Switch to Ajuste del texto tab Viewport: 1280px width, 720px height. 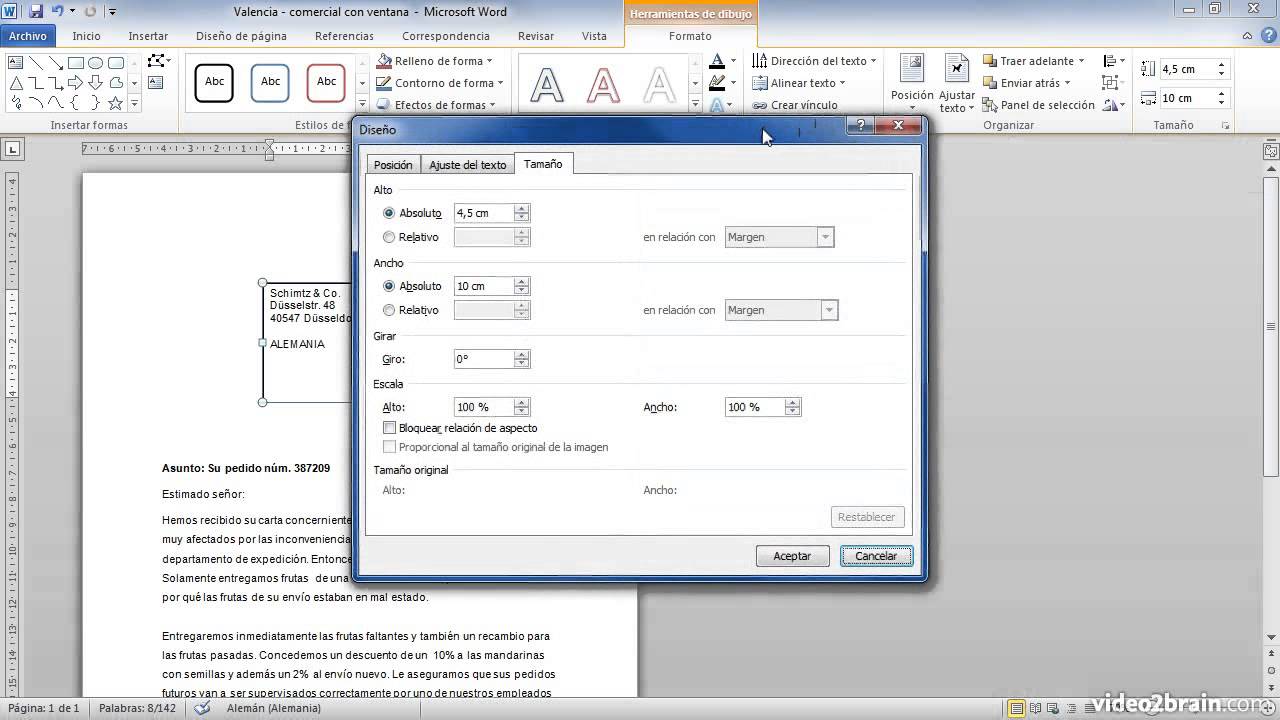coord(468,165)
